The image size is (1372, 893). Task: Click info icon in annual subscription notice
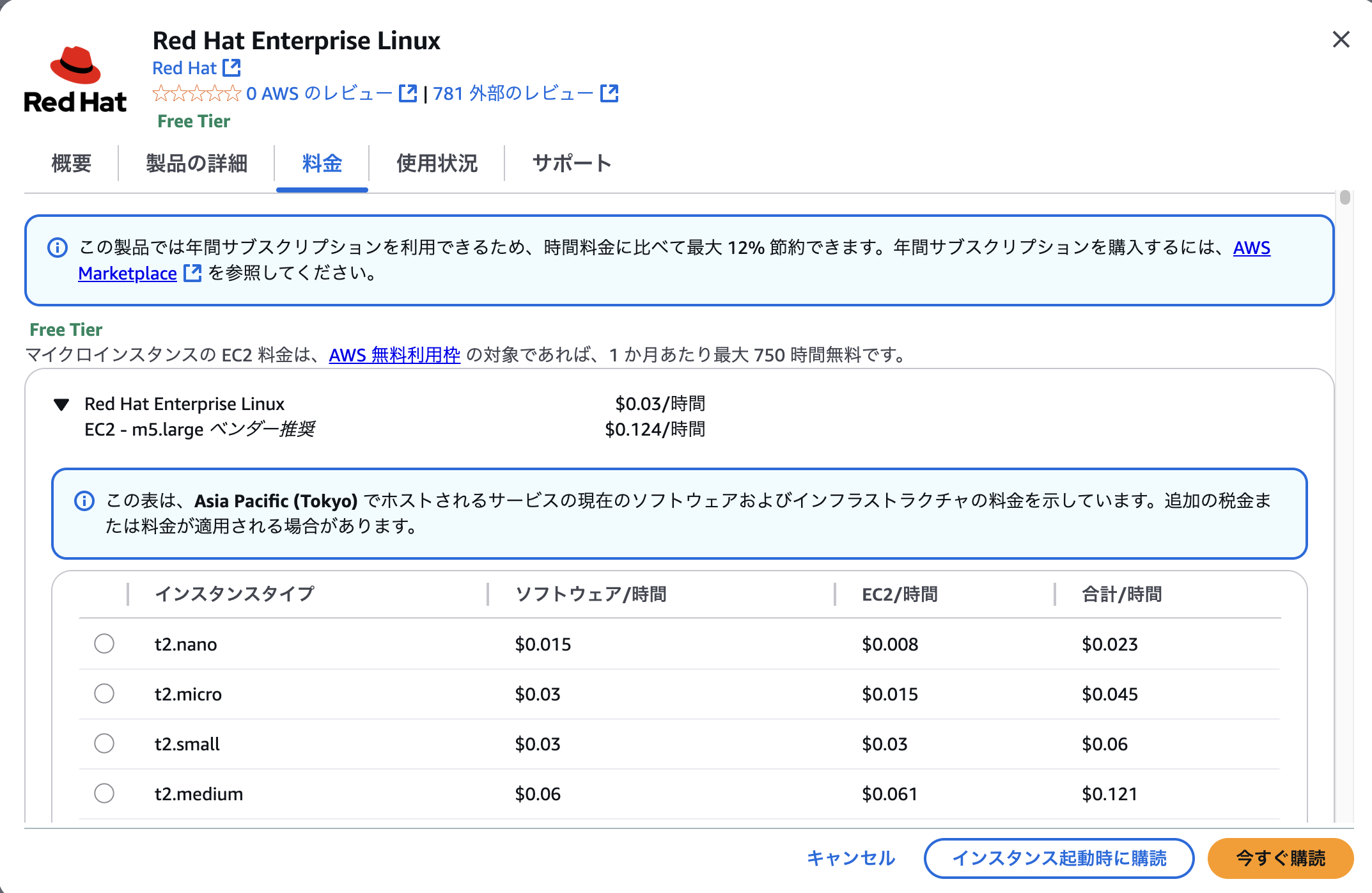(58, 248)
